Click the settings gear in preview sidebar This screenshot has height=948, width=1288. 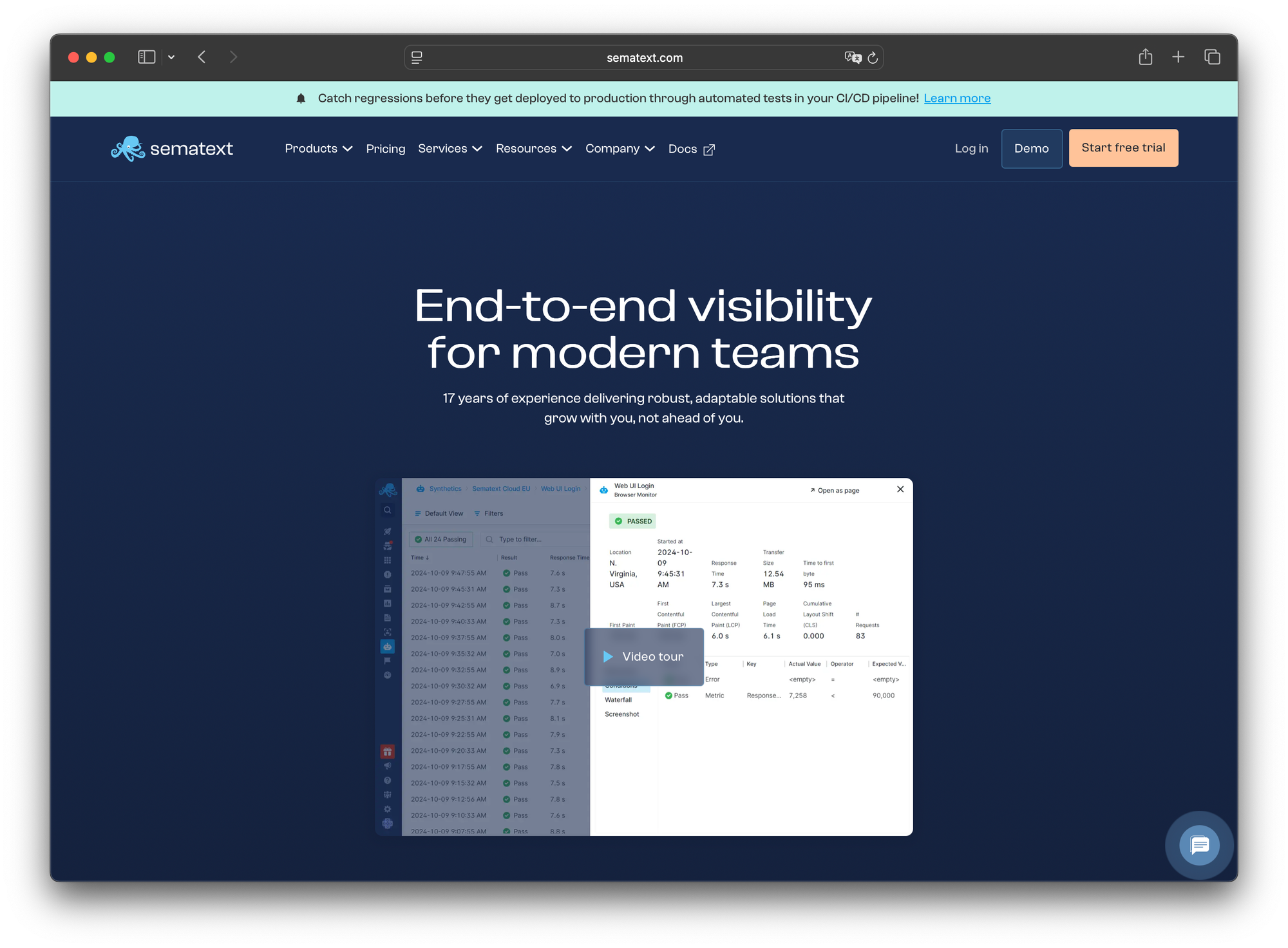pyautogui.click(x=388, y=810)
